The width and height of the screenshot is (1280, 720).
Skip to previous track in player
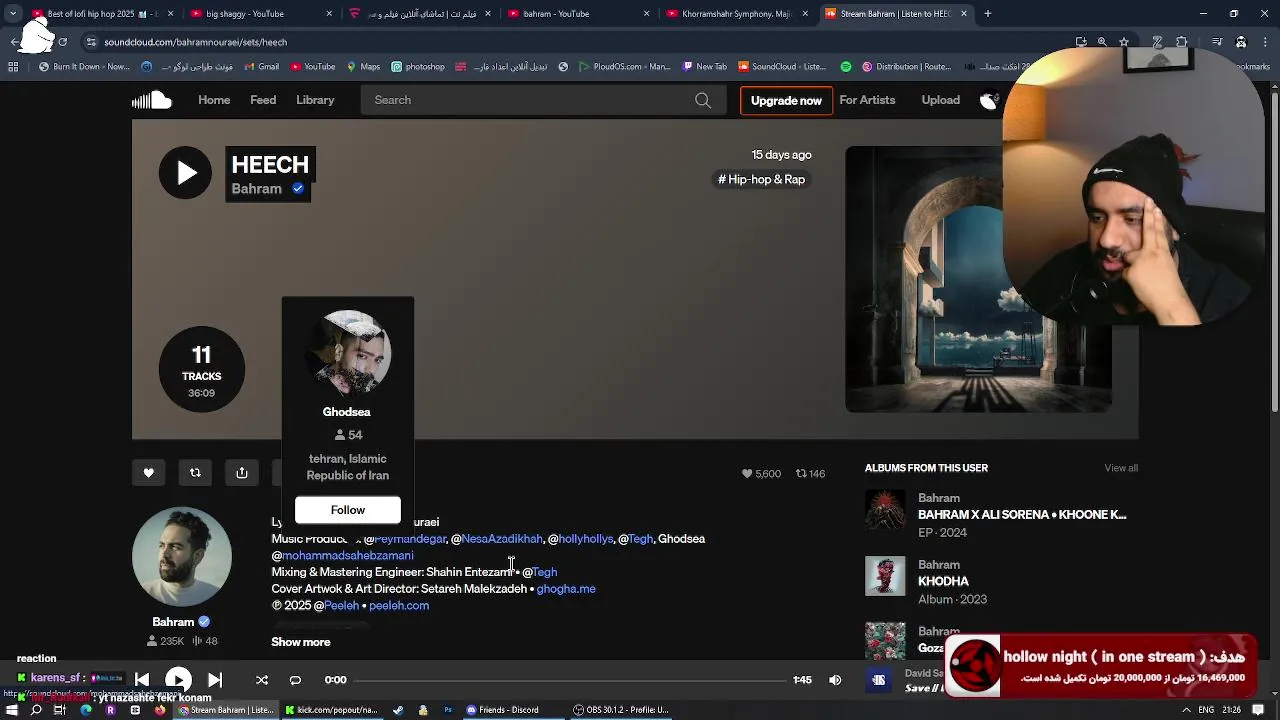pos(142,680)
